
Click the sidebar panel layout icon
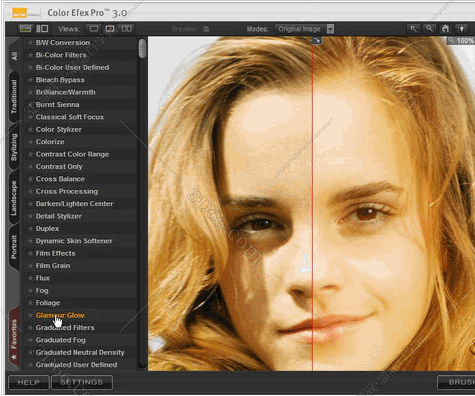coord(42,29)
